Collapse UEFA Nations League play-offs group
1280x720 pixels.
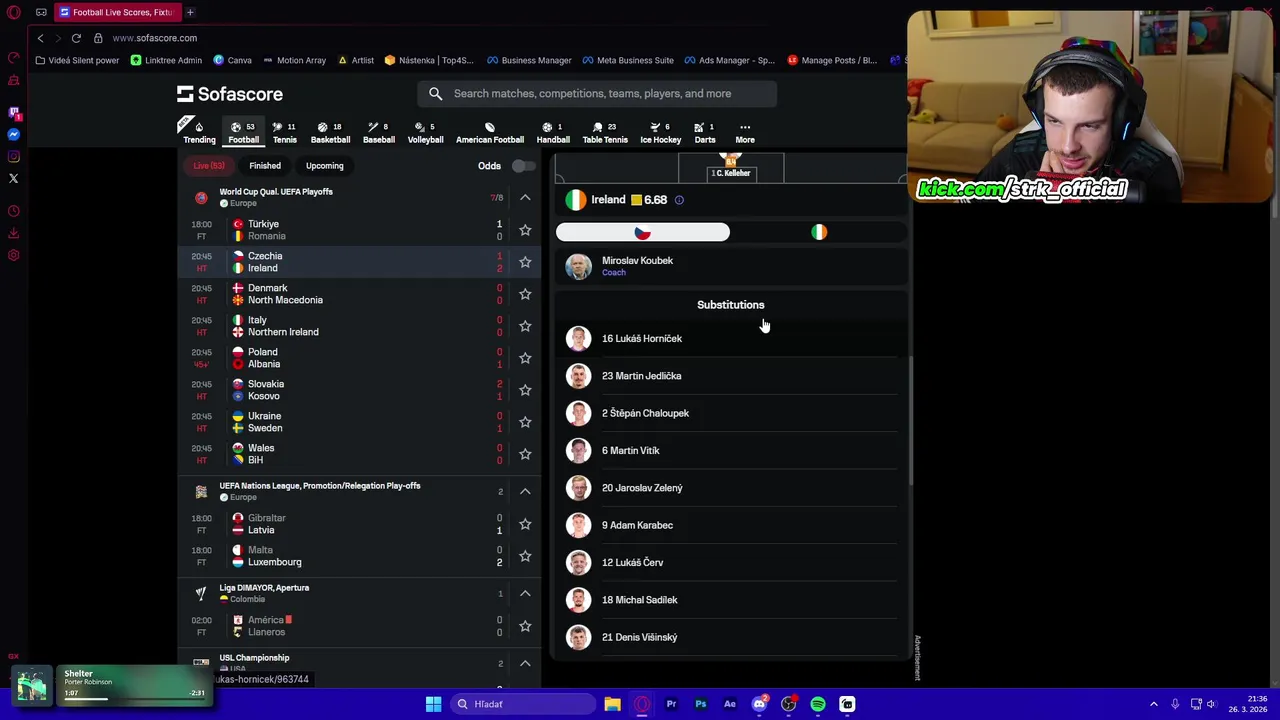(x=525, y=491)
